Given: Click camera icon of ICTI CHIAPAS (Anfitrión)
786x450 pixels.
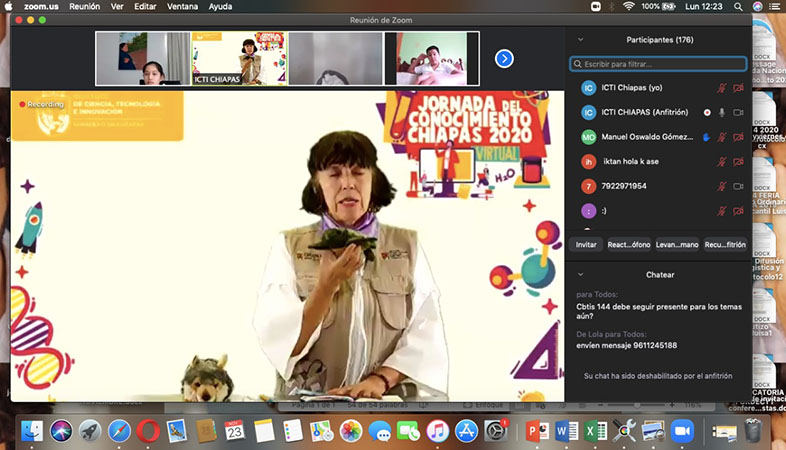Looking at the screenshot, I should pyautogui.click(x=738, y=113).
